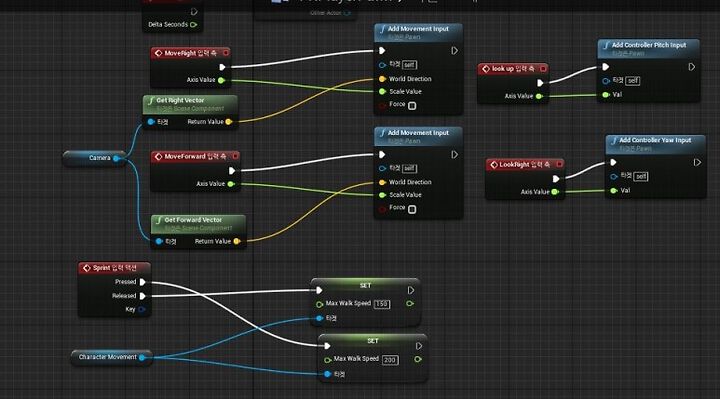The width and height of the screenshot is (720, 399).
Task: Click Add Controller Pitch Input exec input pin
Action: click(606, 67)
